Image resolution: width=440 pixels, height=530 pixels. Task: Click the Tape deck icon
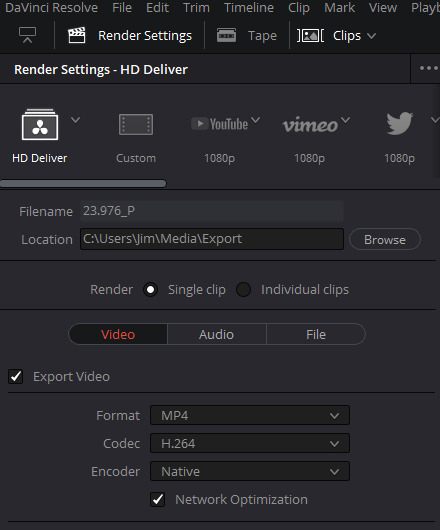pos(226,35)
